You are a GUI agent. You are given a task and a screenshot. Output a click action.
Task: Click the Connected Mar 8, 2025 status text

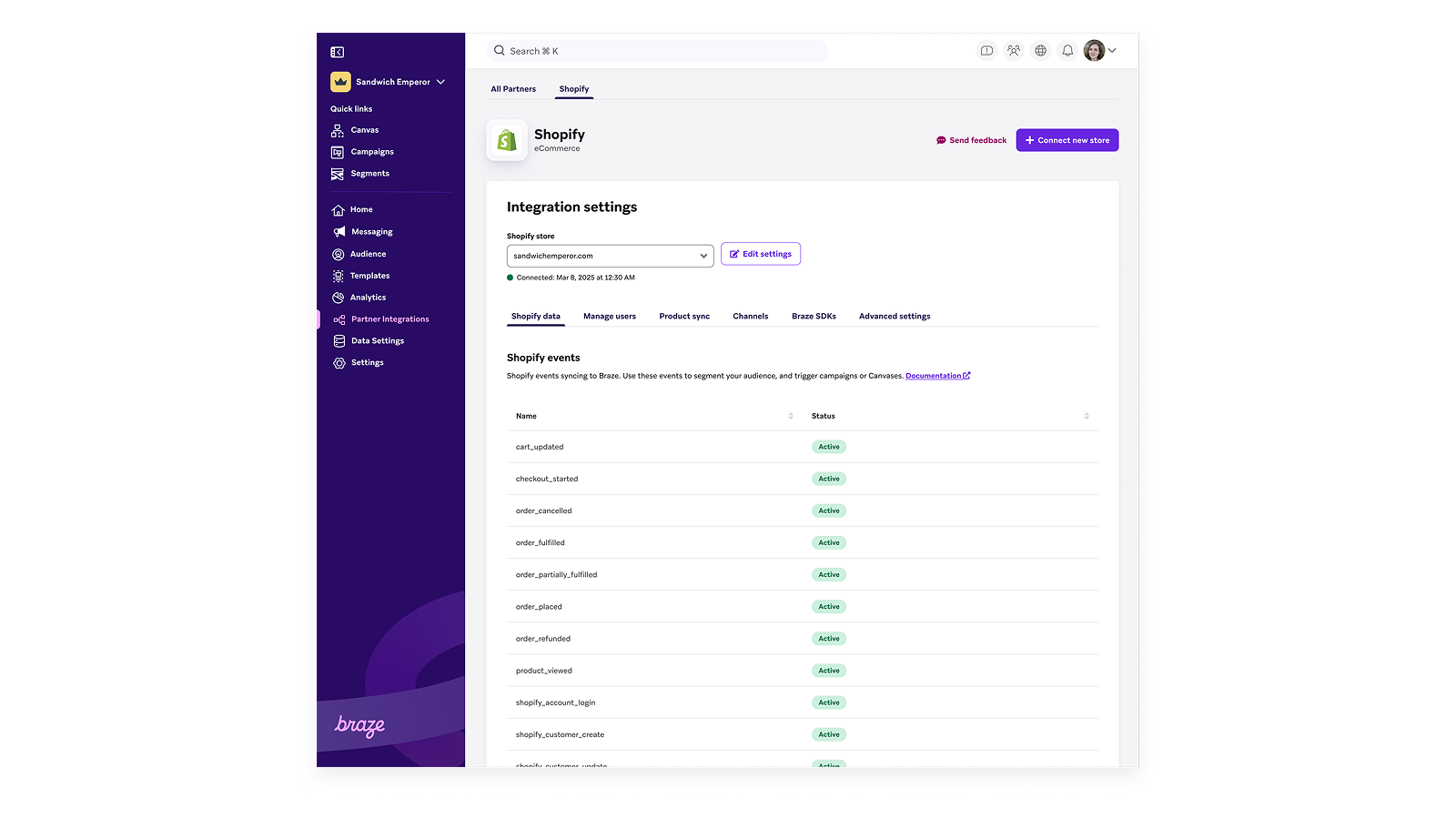click(x=576, y=278)
